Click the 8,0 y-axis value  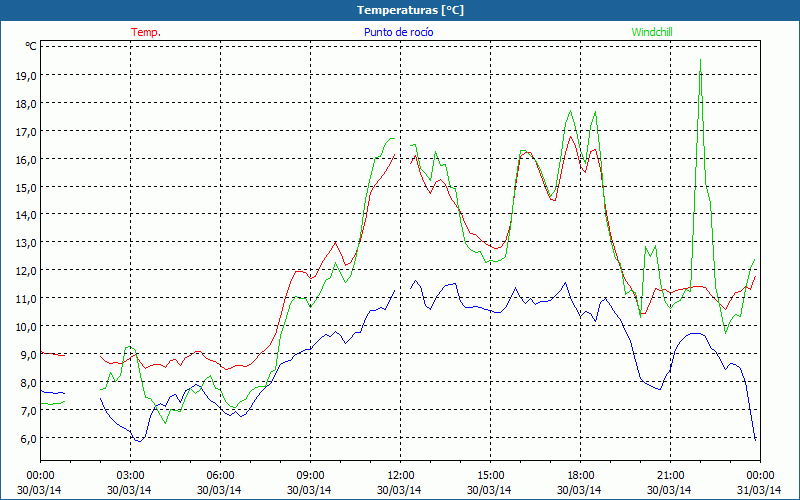pos(28,383)
